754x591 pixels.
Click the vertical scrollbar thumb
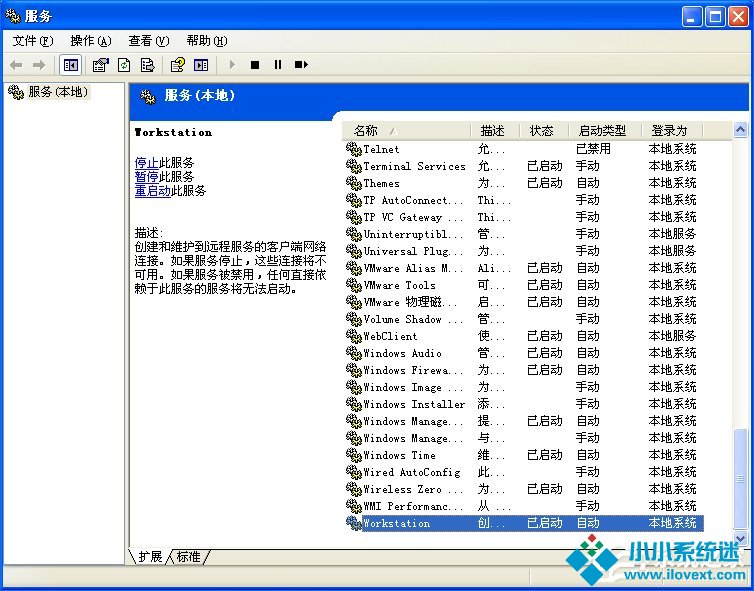pyautogui.click(x=741, y=478)
